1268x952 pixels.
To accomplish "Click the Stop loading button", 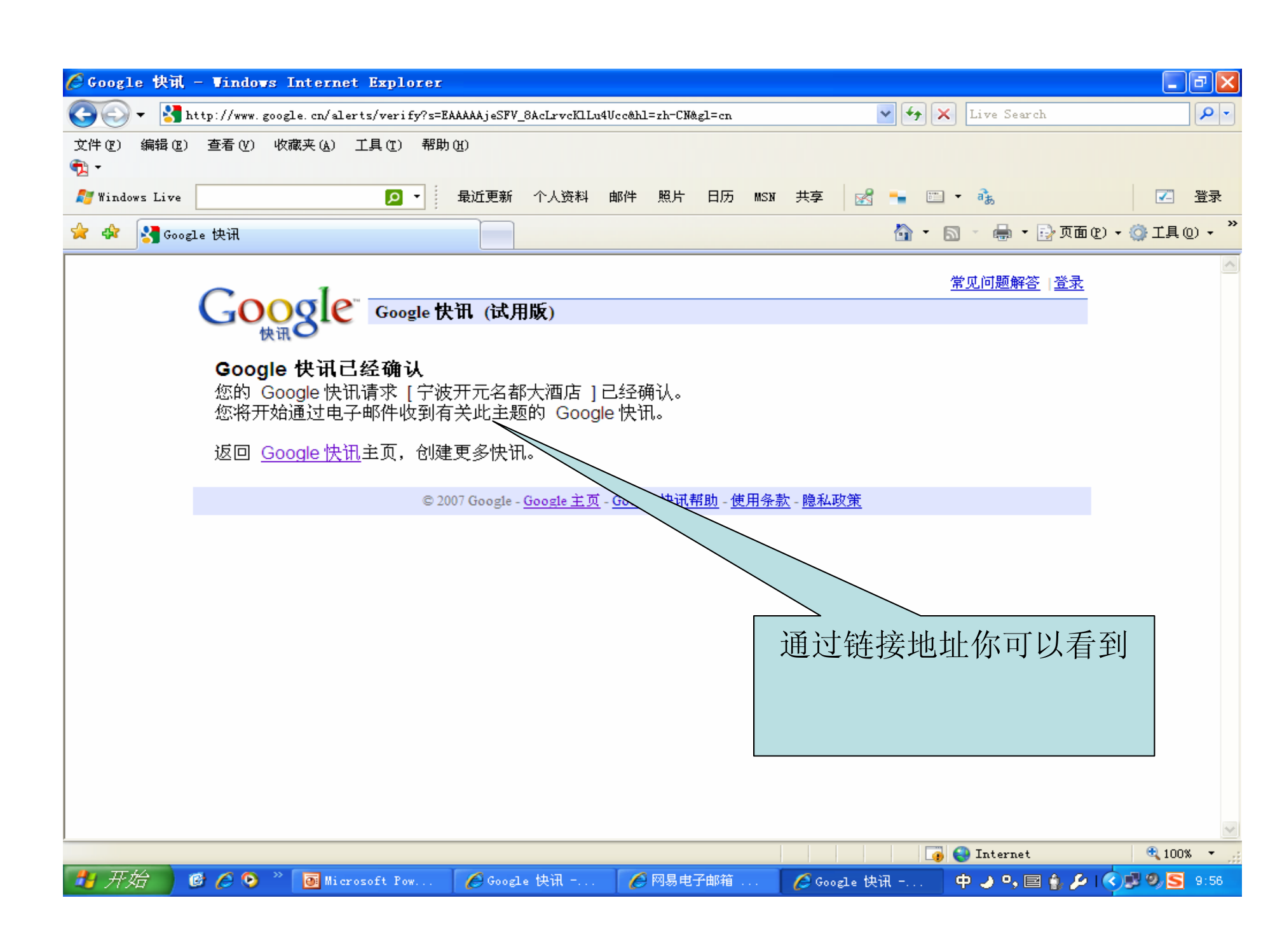I will (x=944, y=114).
